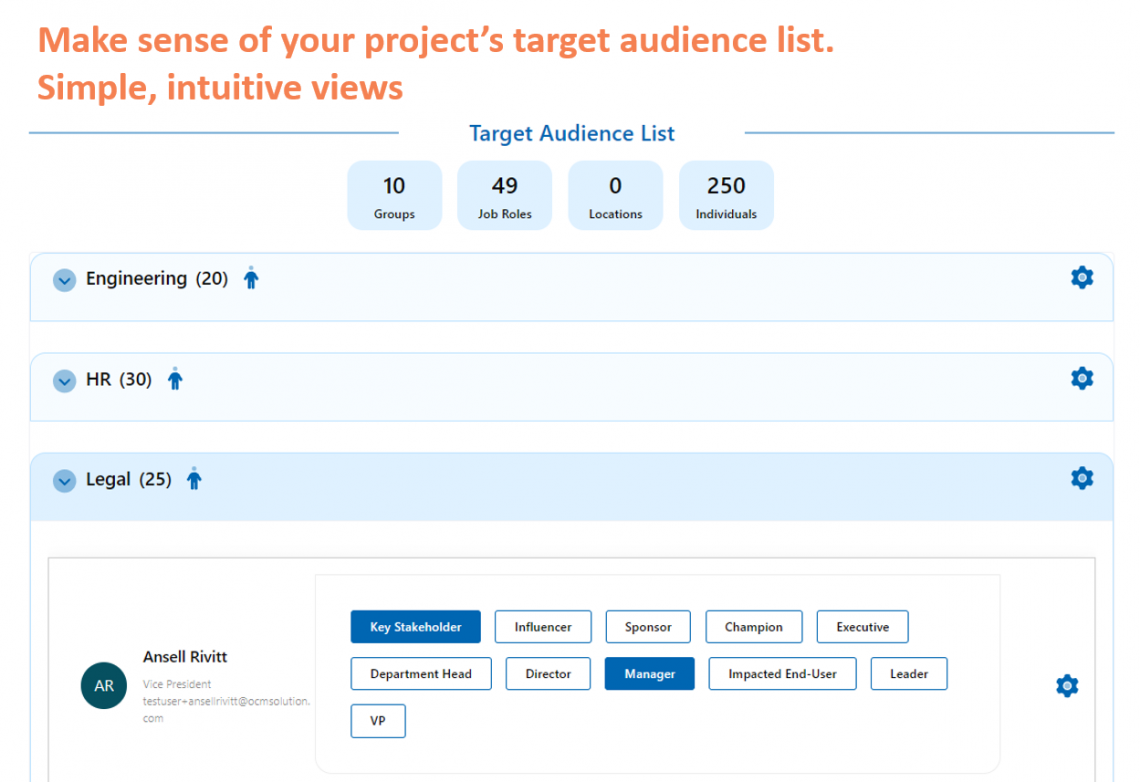Assign the VP role tag

tap(378, 720)
